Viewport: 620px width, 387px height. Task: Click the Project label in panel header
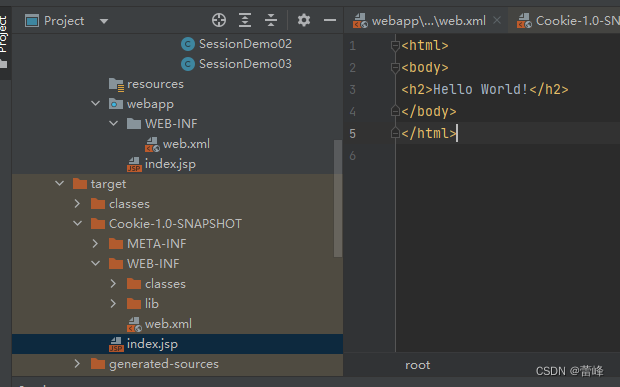pos(64,21)
